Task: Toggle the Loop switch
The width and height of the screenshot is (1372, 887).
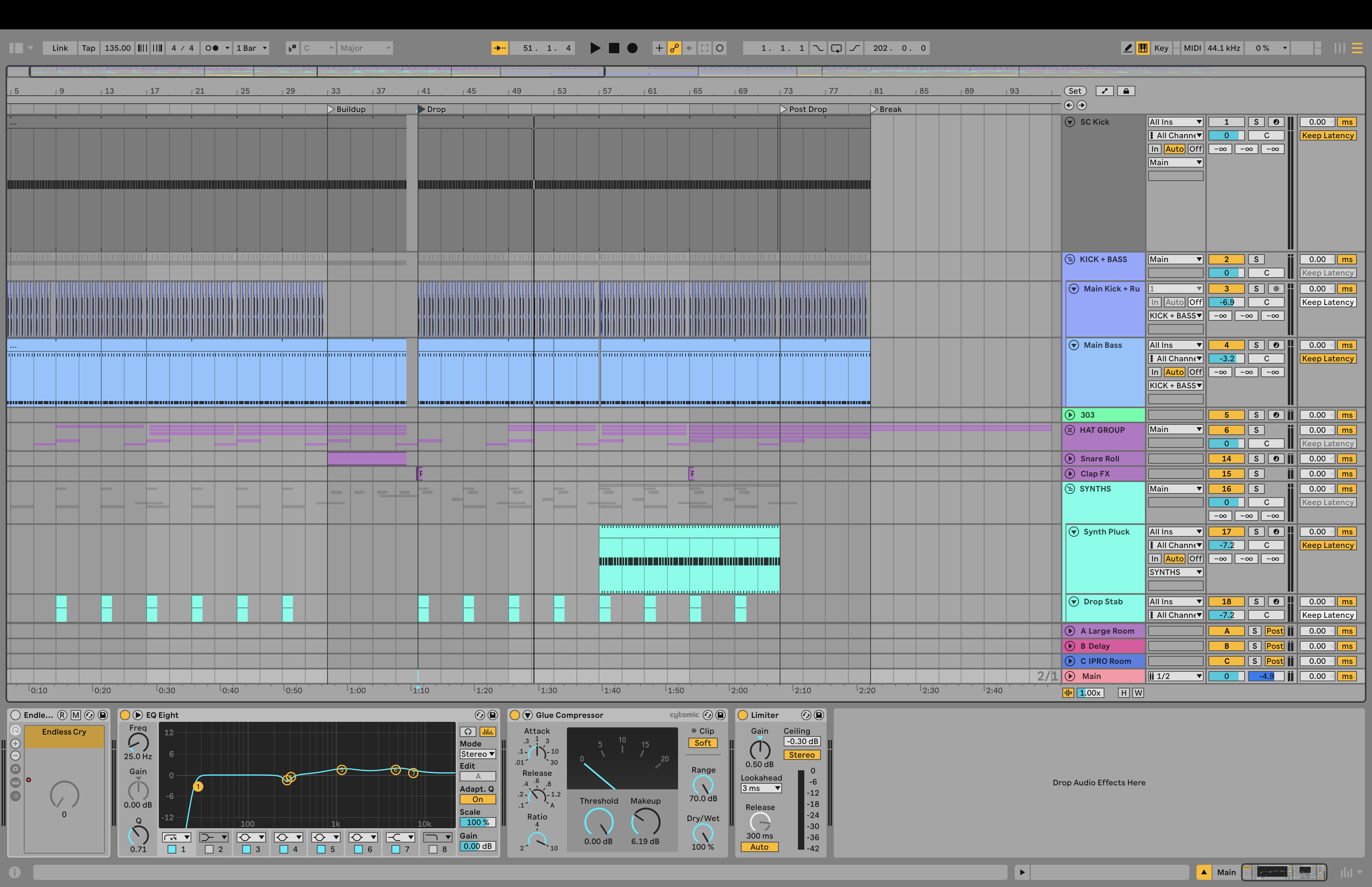Action: pyautogui.click(x=836, y=48)
